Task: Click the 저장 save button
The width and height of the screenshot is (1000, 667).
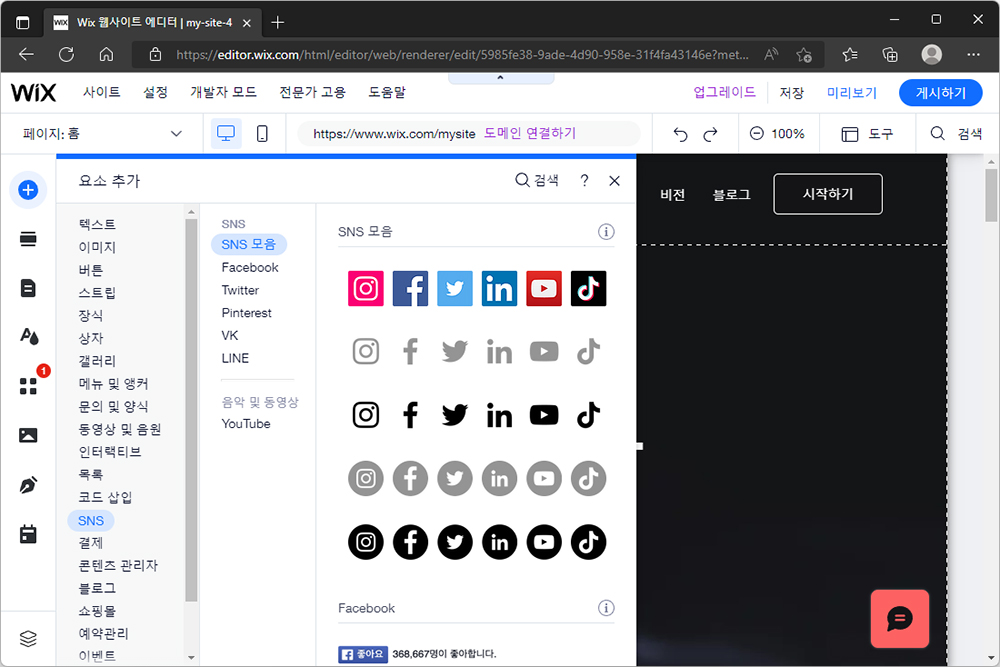Action: [x=791, y=93]
